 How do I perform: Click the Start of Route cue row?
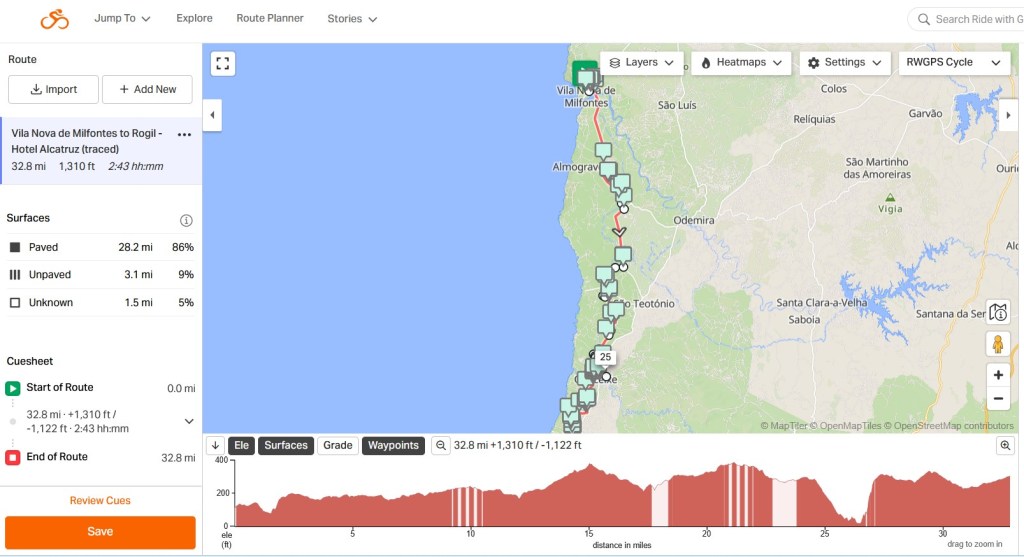pos(101,388)
